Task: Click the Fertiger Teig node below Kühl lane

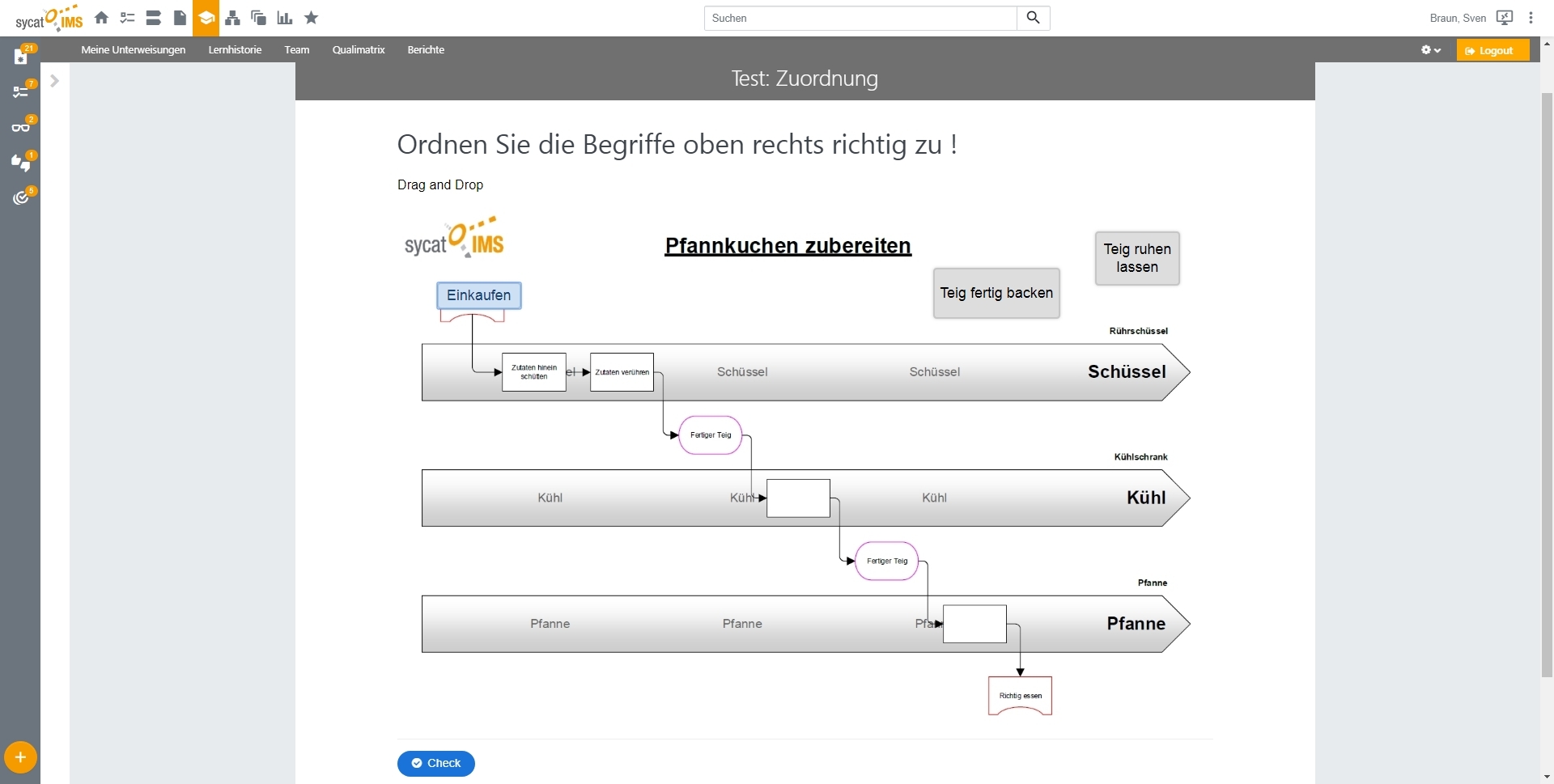Action: pyautogui.click(x=887, y=561)
